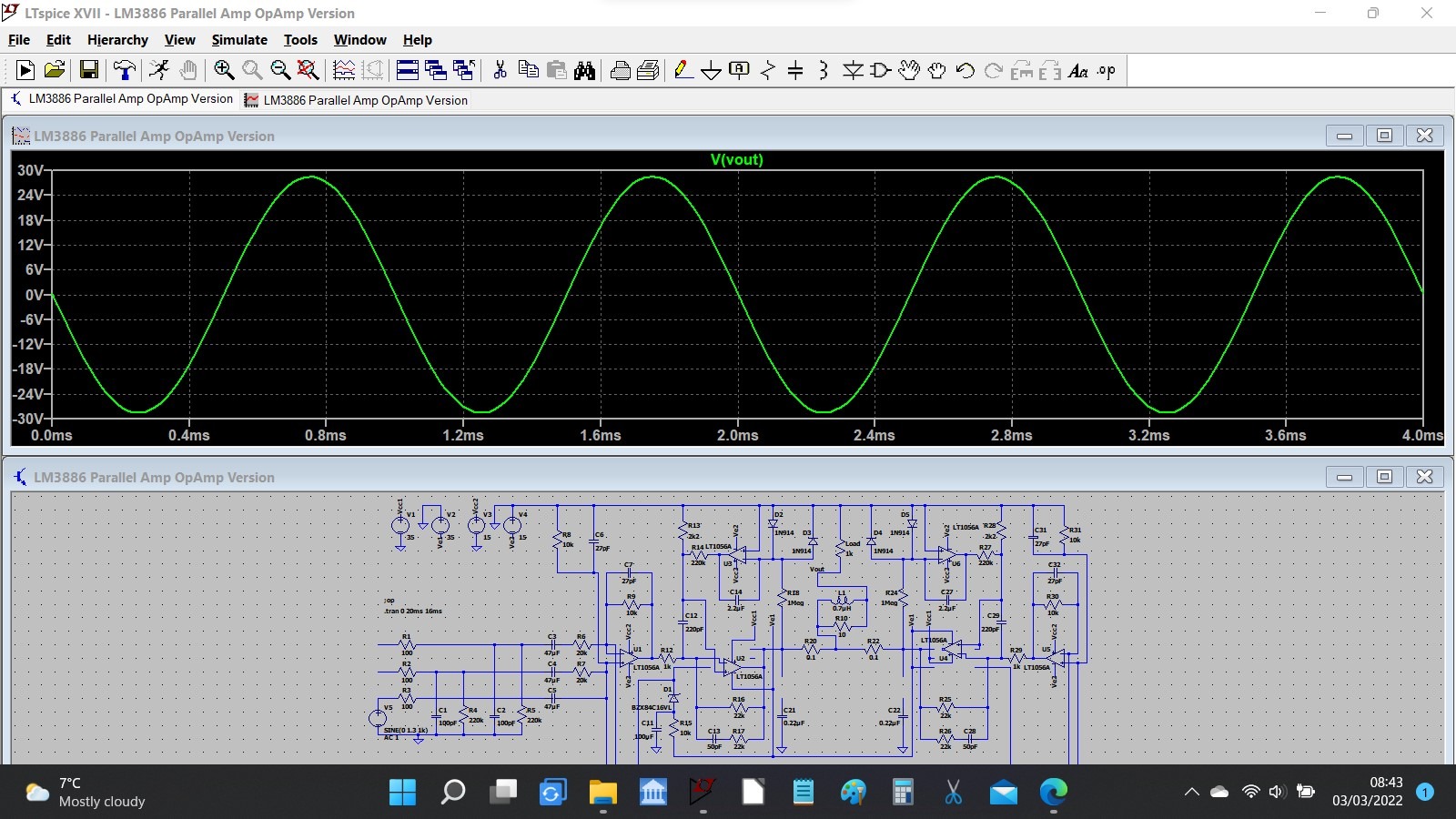Image resolution: width=1456 pixels, height=819 pixels.
Task: Click the Autorange waveform icon
Action: point(344,70)
